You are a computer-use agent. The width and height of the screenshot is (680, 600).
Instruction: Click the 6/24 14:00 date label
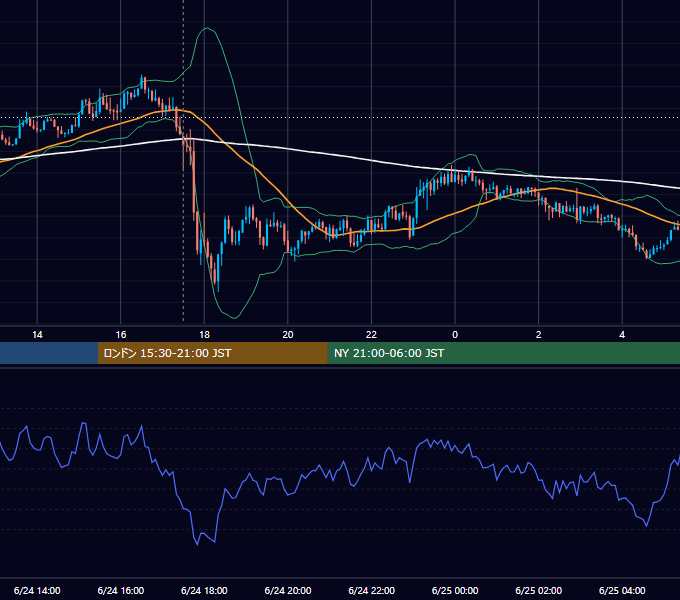click(x=37, y=590)
